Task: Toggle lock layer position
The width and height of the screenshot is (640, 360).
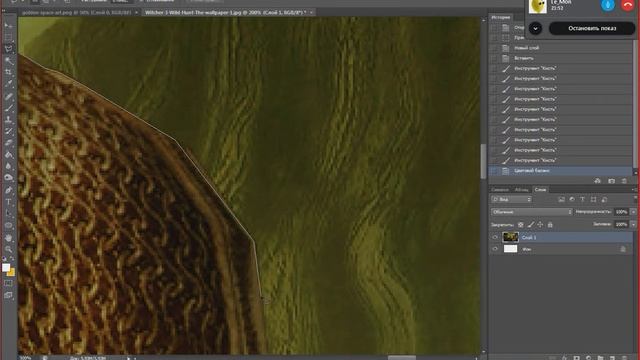Action: coord(540,224)
